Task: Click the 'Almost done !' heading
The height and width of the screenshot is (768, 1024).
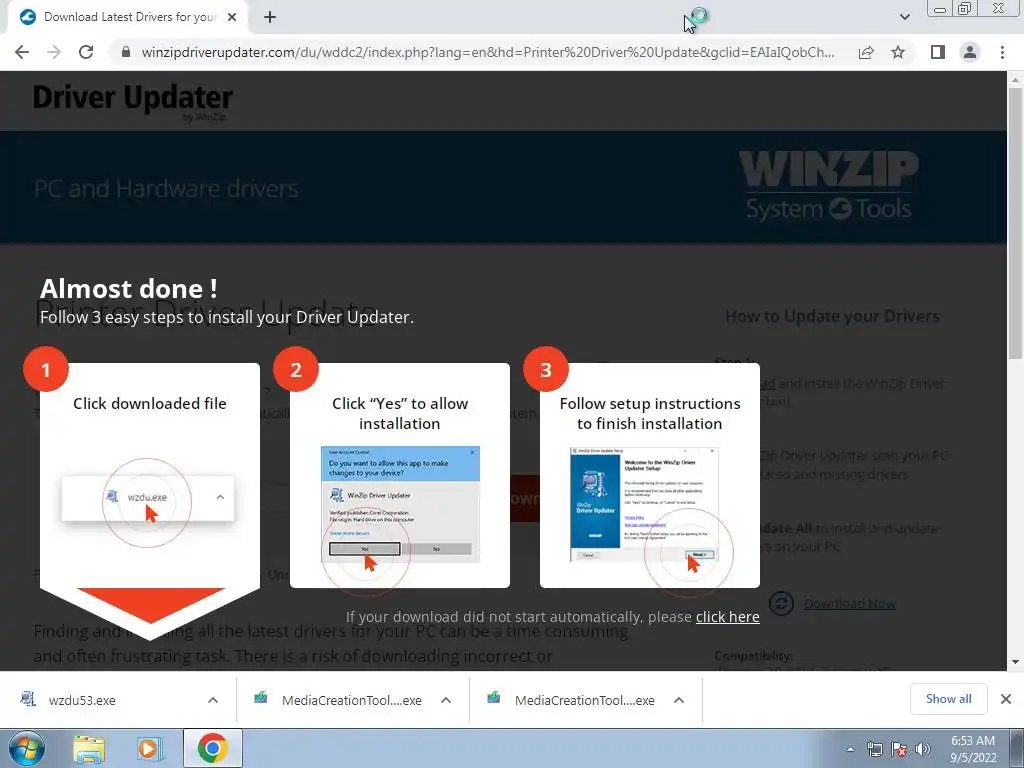Action: (x=129, y=289)
